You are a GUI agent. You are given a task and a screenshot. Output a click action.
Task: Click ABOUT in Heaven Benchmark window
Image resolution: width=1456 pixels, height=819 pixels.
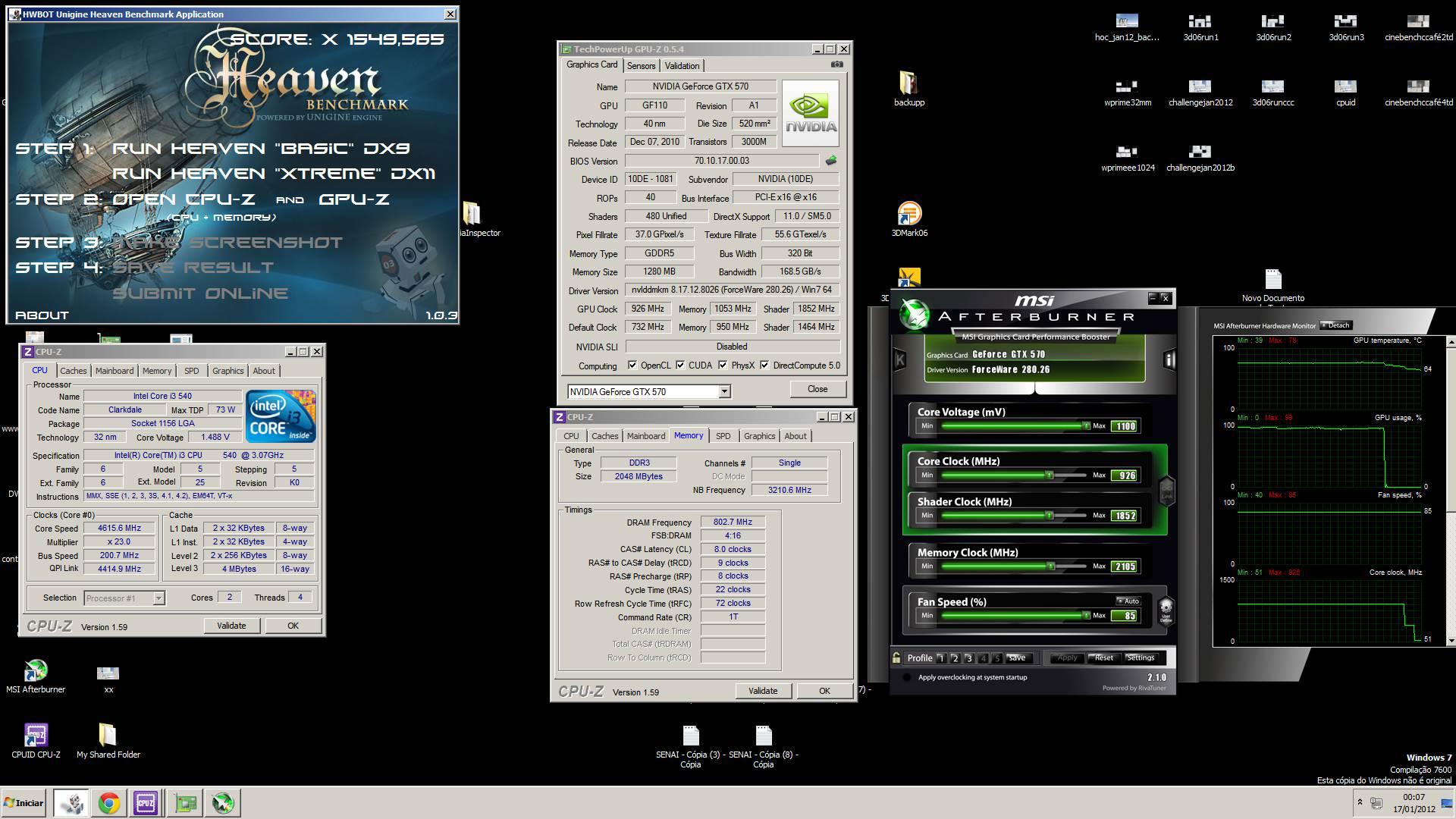[42, 315]
